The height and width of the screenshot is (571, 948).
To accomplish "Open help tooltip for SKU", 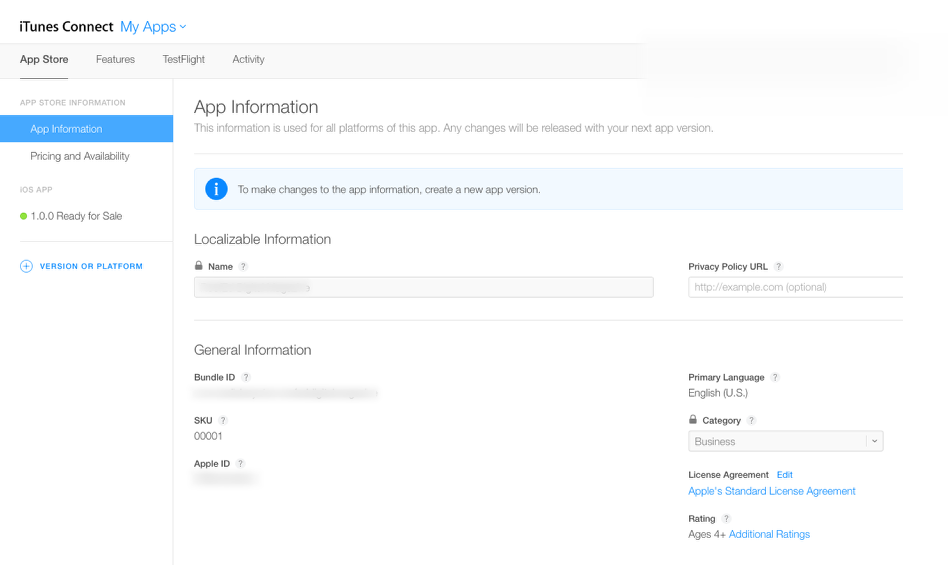I will pos(223,420).
